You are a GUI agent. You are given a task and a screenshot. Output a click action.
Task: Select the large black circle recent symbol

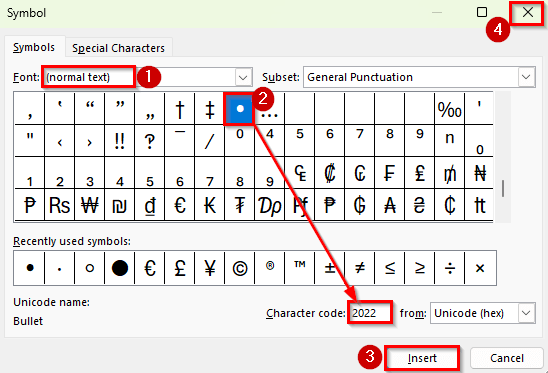(x=120, y=268)
